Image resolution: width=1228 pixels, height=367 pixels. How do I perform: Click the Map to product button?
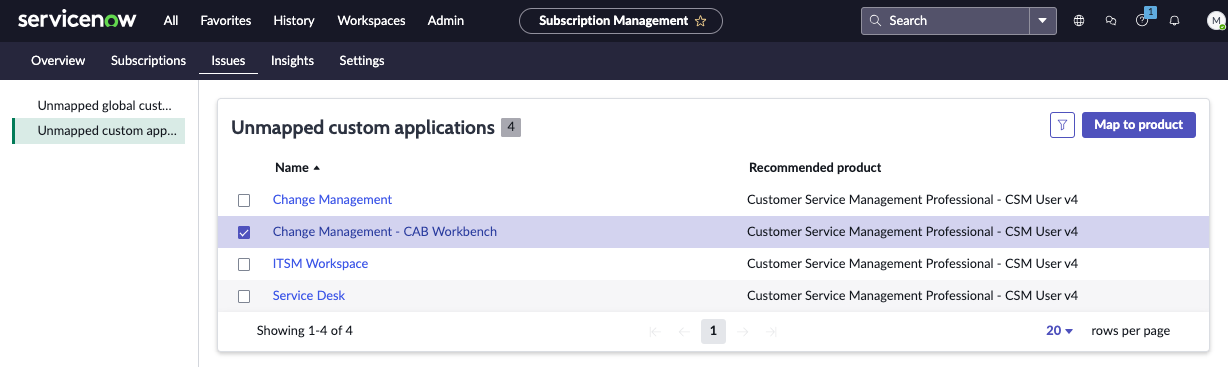pyautogui.click(x=1139, y=125)
